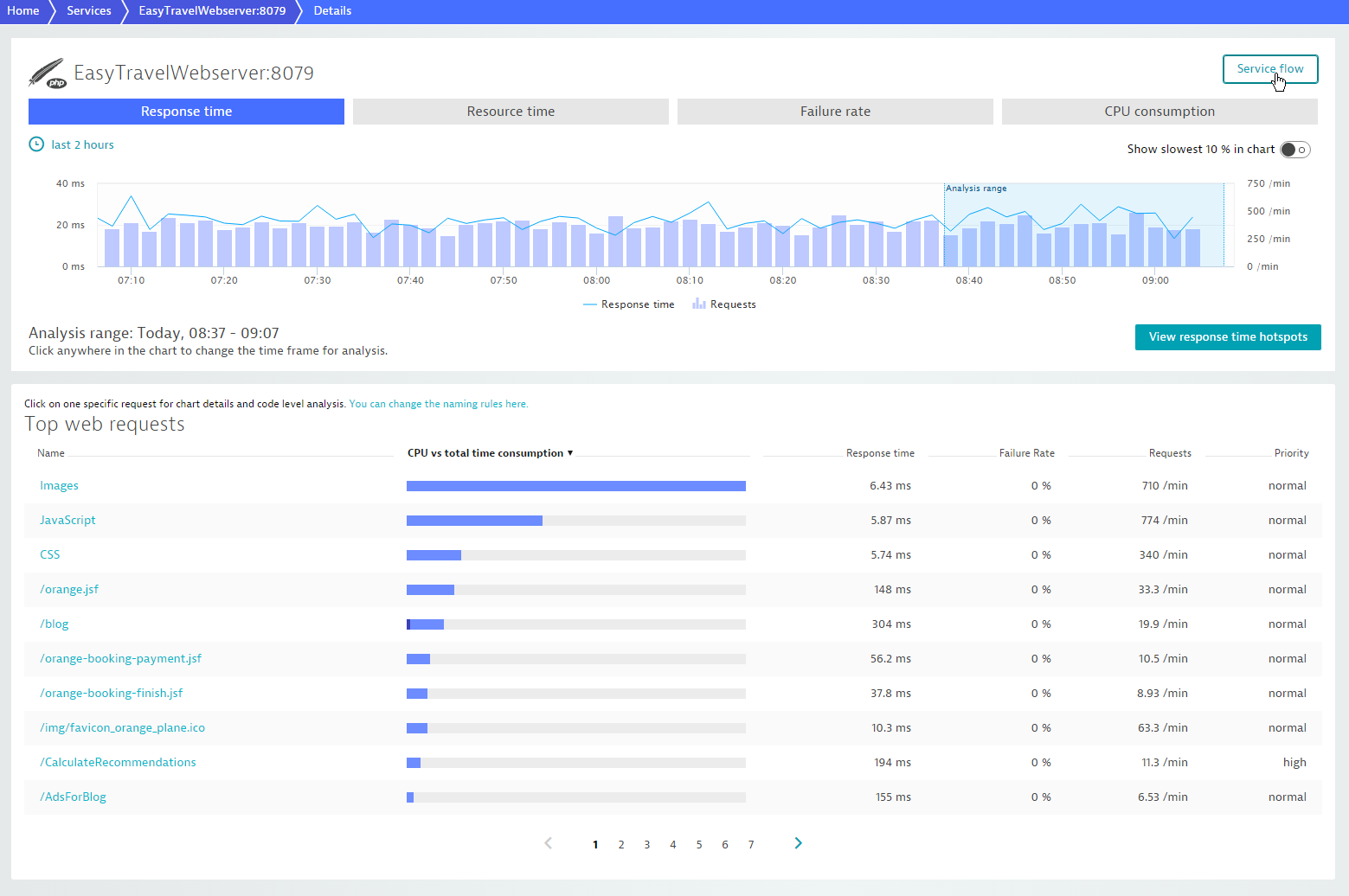Go to Home in the breadcrumb

(23, 11)
